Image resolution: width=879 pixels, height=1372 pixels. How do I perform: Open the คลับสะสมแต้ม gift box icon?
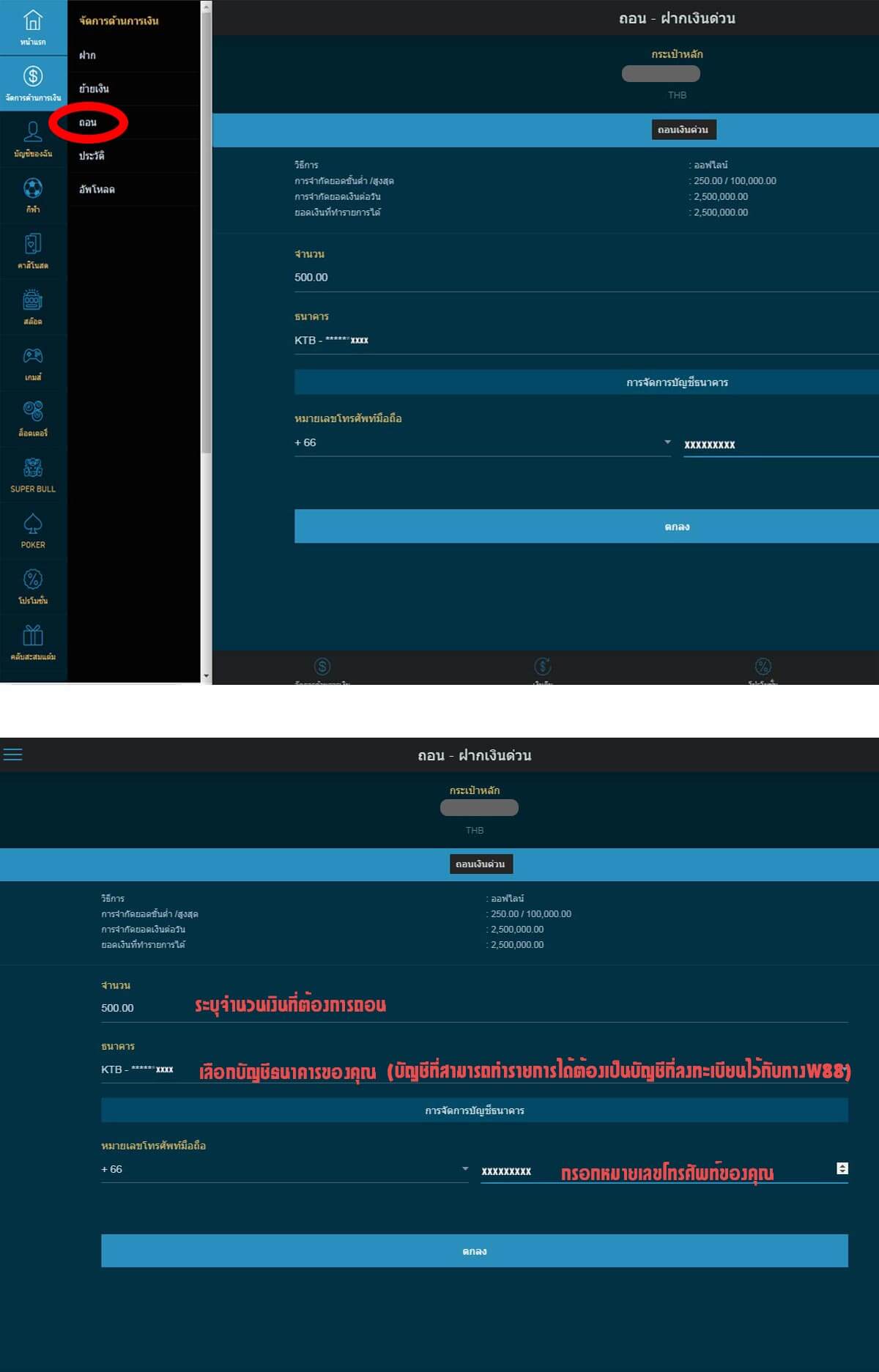(33, 635)
